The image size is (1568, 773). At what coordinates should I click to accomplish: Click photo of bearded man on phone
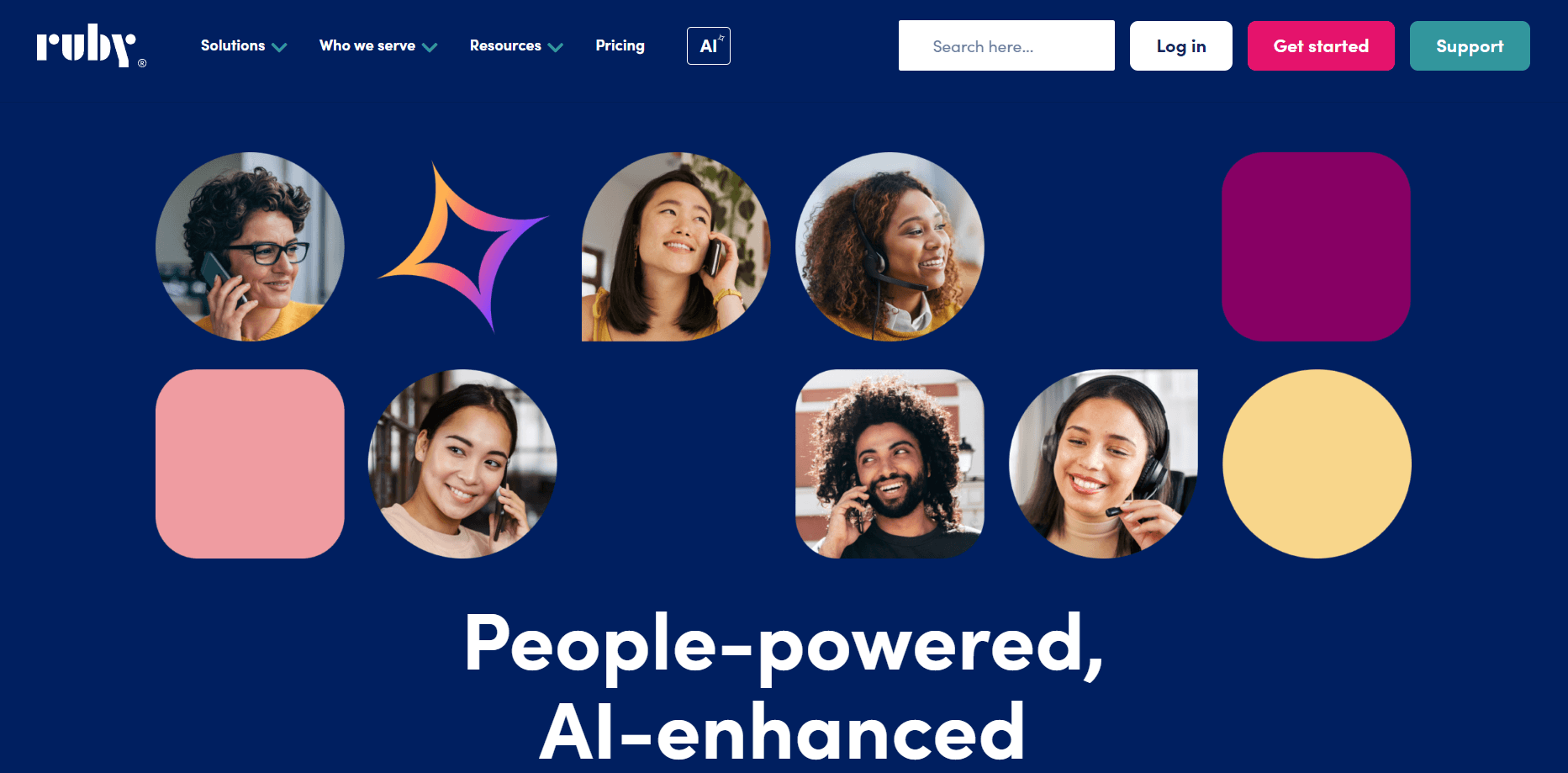pos(890,463)
